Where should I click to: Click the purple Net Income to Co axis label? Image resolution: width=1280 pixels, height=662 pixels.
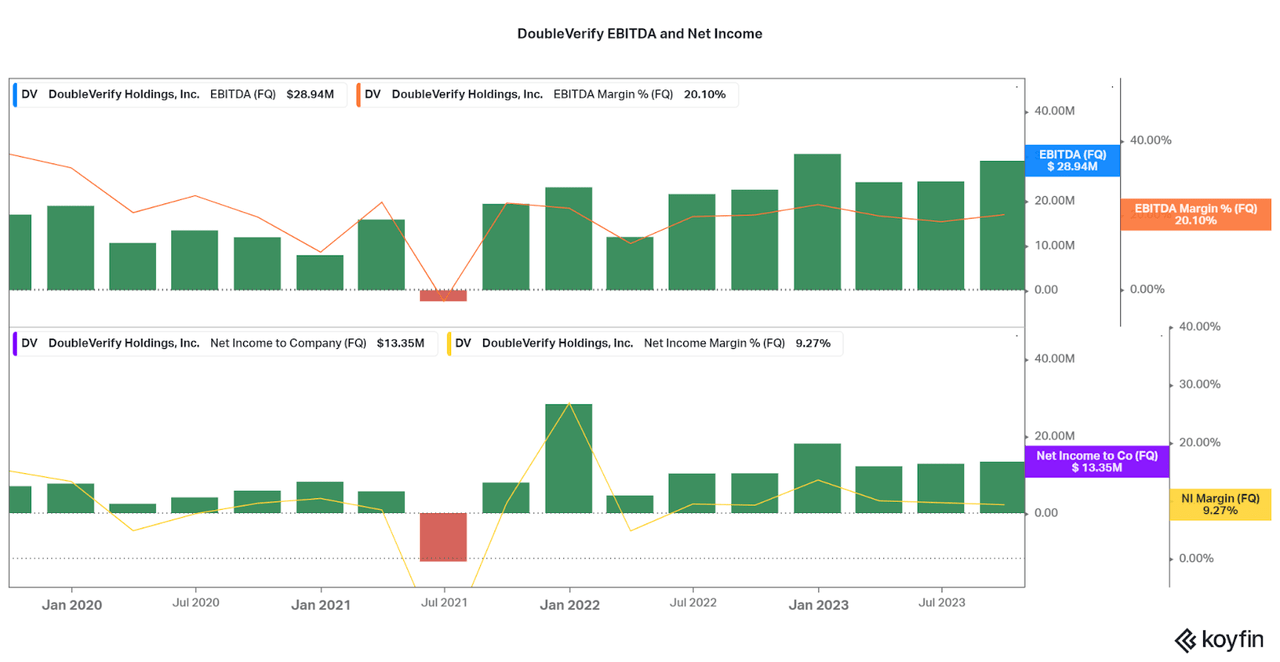(1097, 461)
